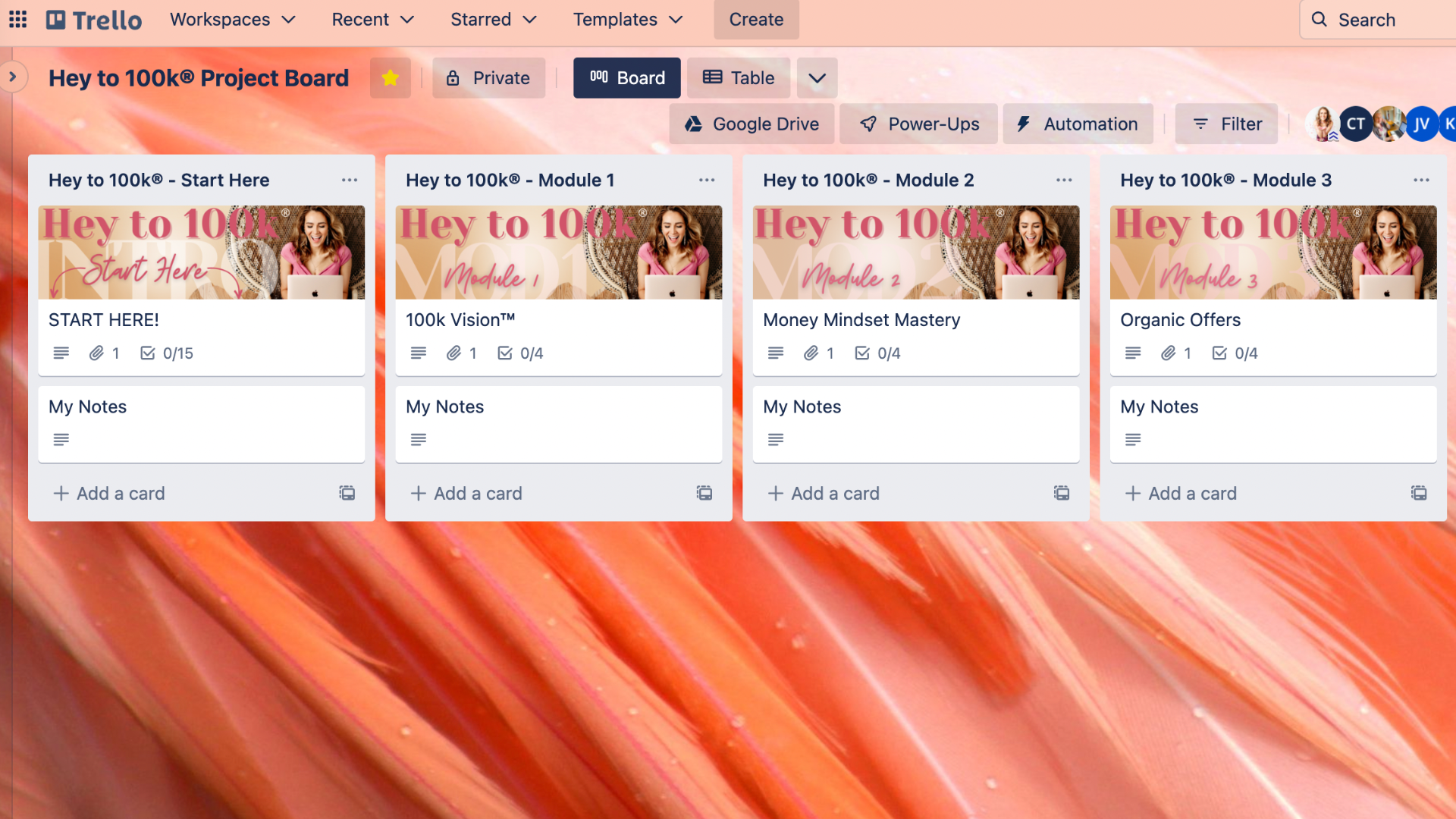Open the apps grid switcher icon
The height and width of the screenshot is (819, 1456).
[17, 20]
